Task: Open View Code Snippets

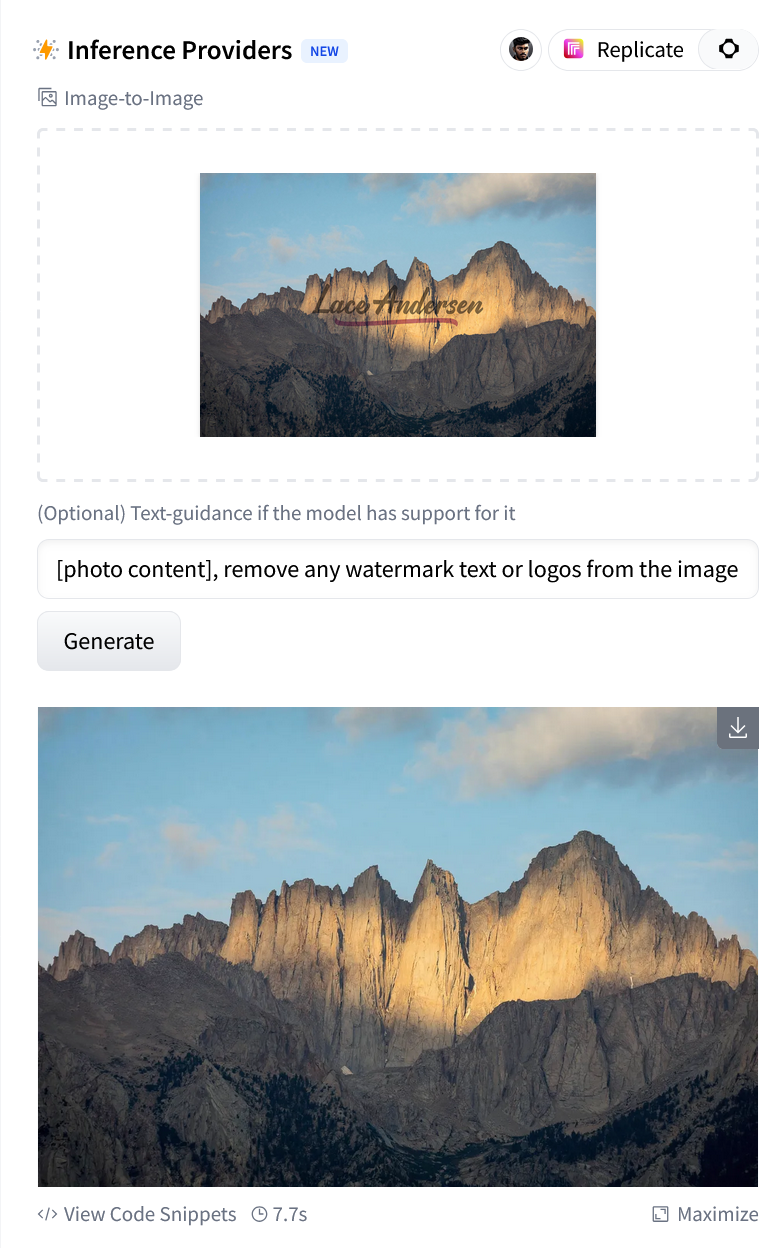Action: 150,1215
